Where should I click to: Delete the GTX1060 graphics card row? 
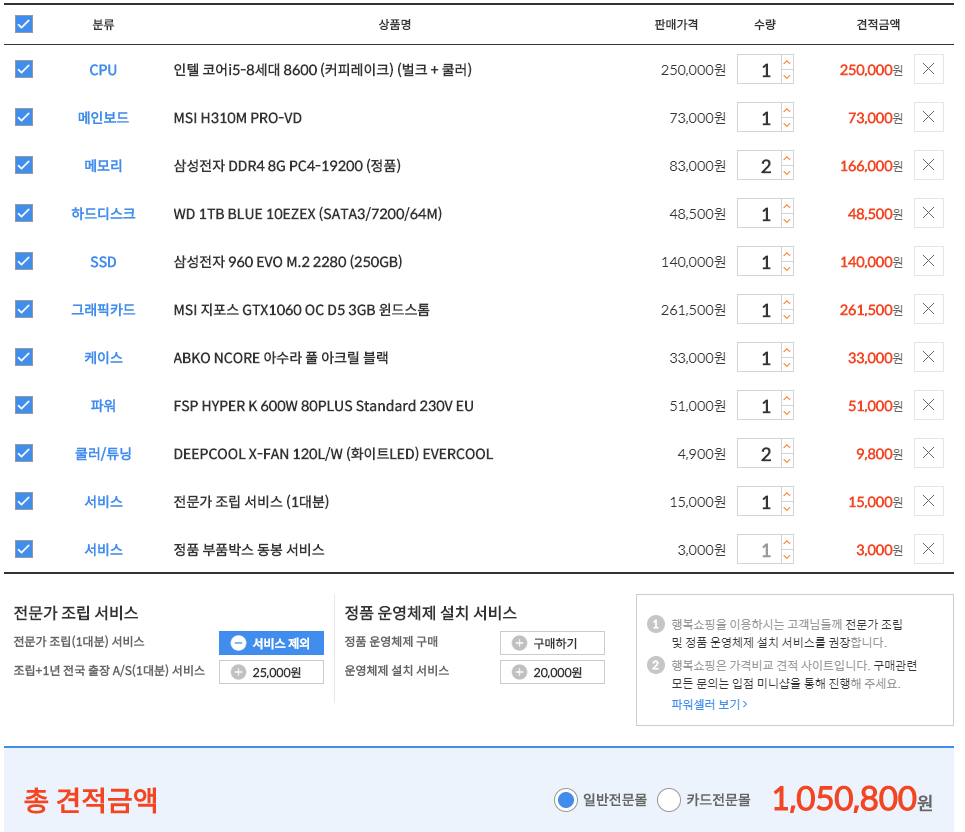coord(928,310)
